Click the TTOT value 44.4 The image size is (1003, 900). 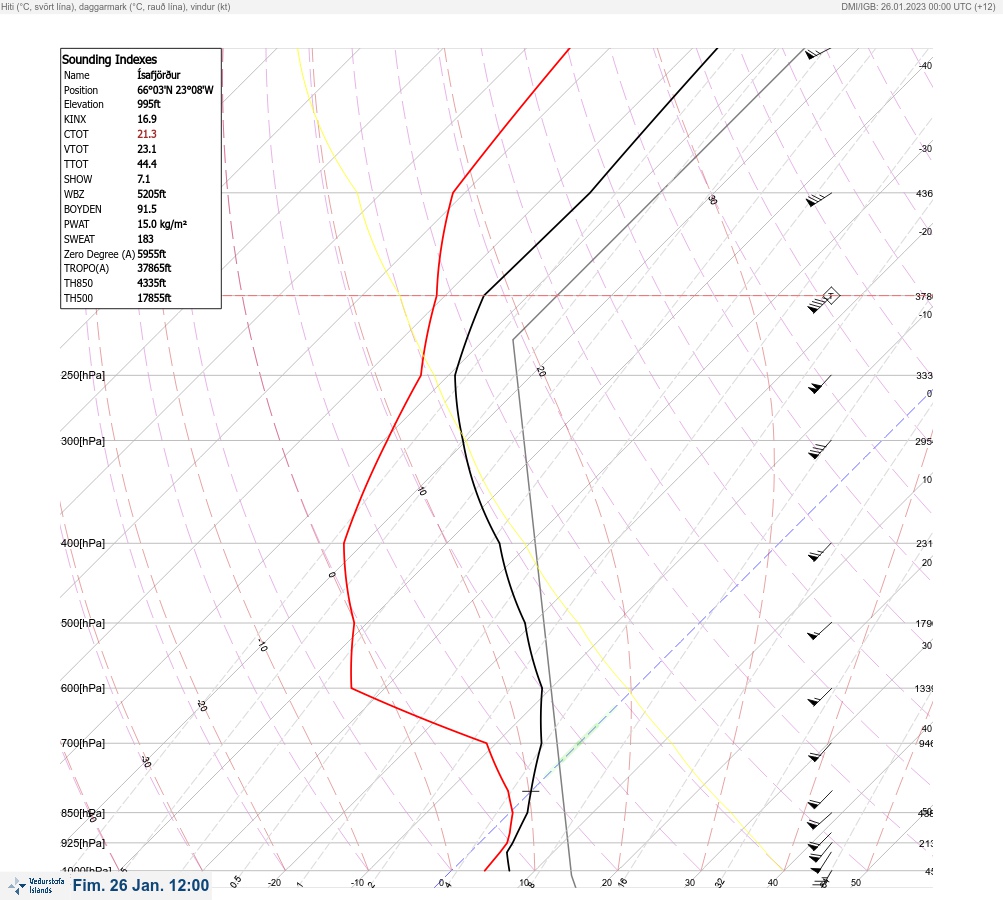(146, 164)
